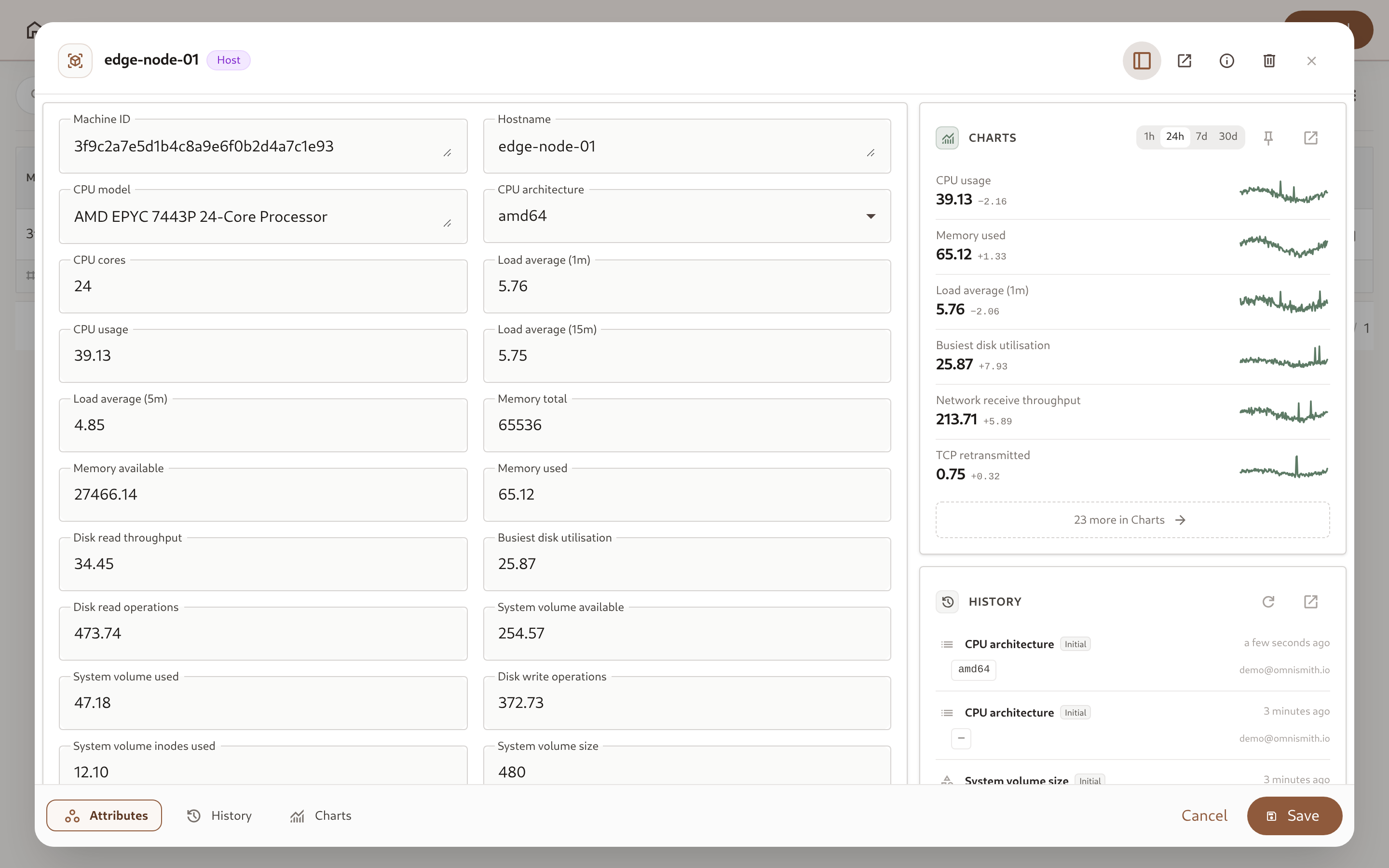Open History panel in external view
This screenshot has width=1389, height=868.
coord(1311,602)
